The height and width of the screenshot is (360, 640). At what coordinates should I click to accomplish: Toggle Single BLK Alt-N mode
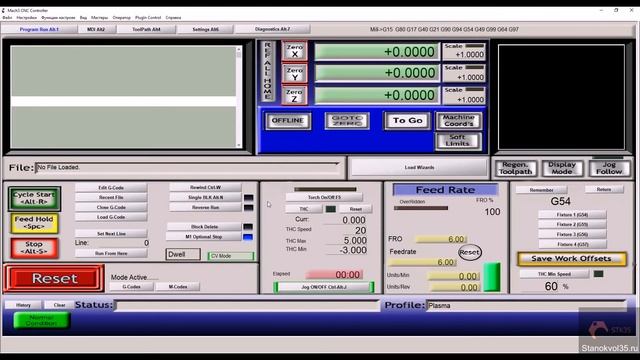[205, 197]
